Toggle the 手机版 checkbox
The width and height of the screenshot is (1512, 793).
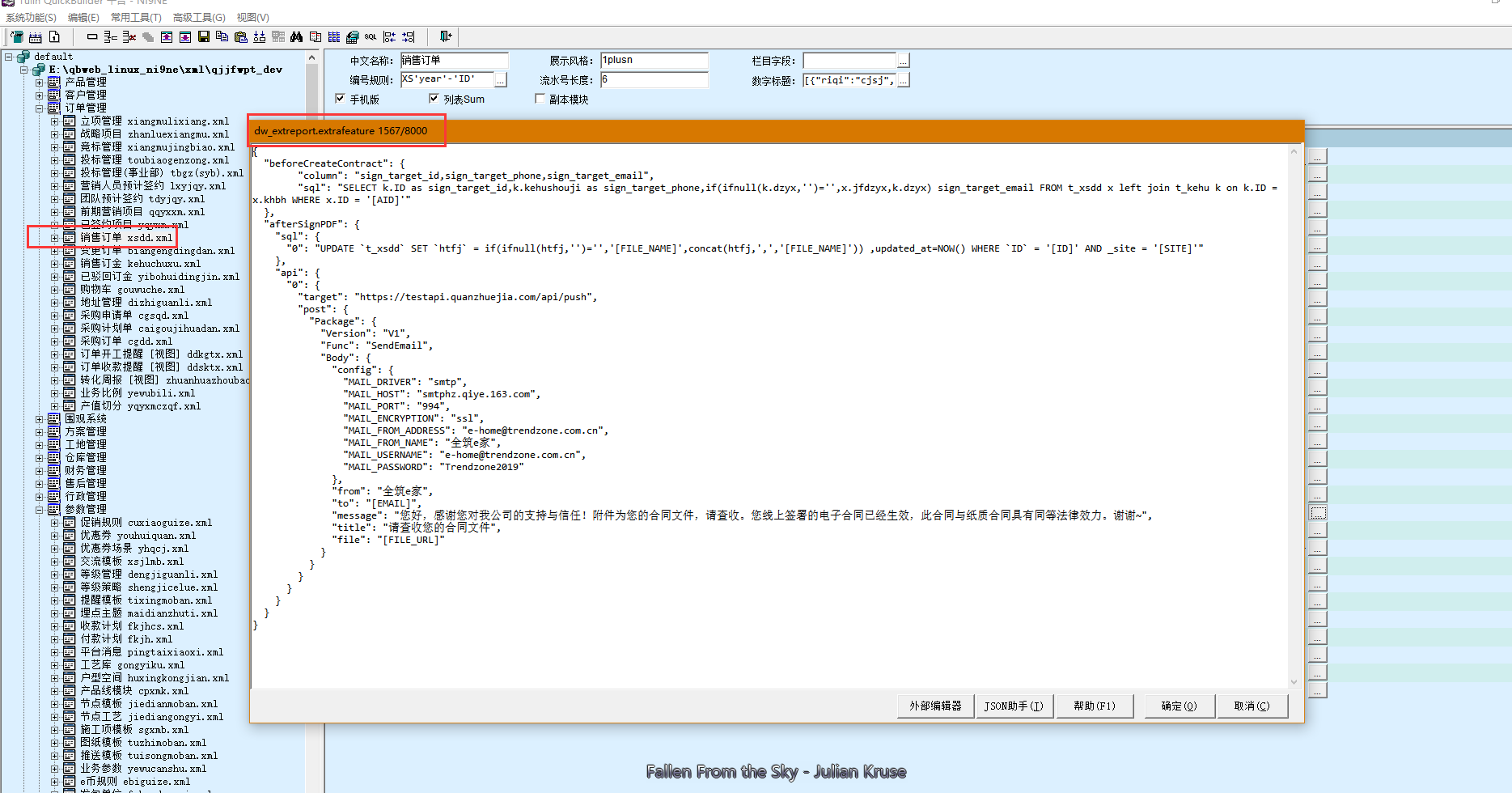(x=340, y=99)
